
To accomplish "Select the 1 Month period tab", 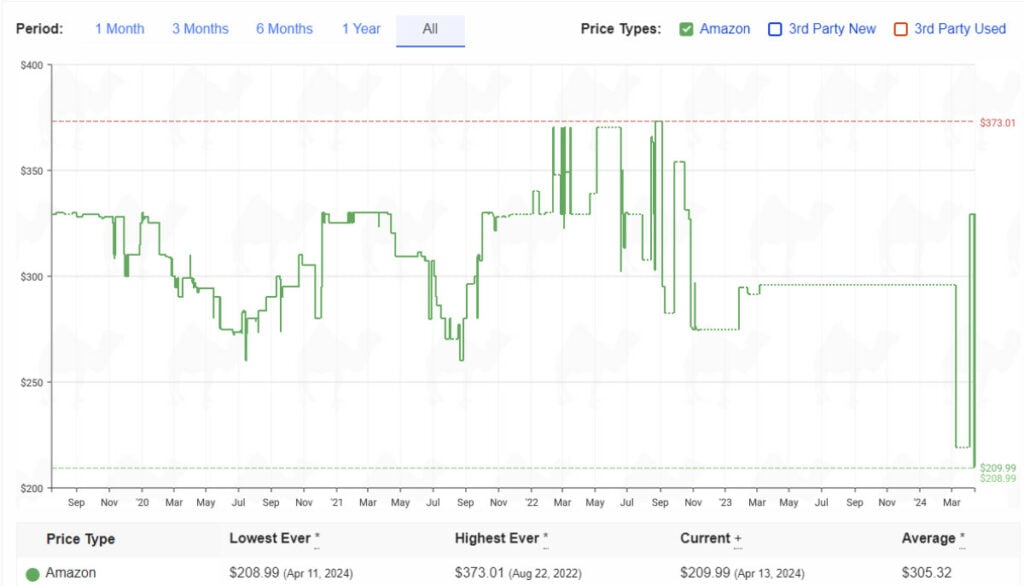I will [119, 29].
